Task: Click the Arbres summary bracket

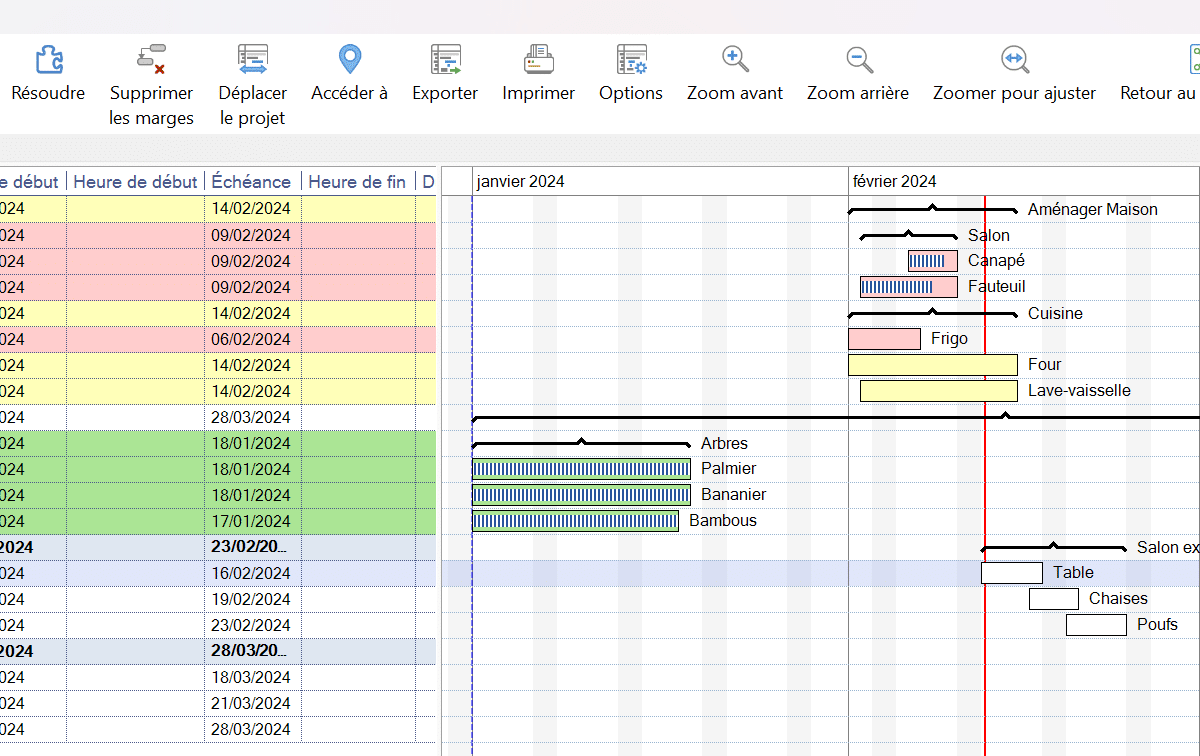Action: point(581,443)
